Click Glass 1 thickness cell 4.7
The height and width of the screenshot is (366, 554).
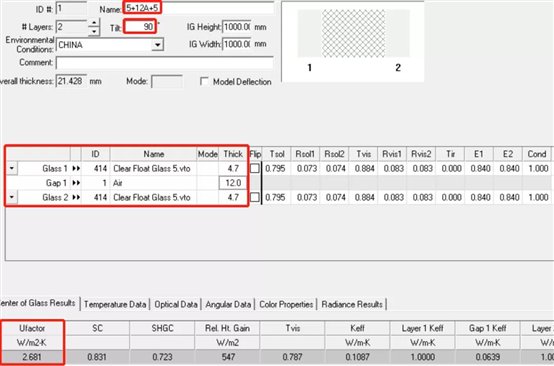(x=233, y=169)
